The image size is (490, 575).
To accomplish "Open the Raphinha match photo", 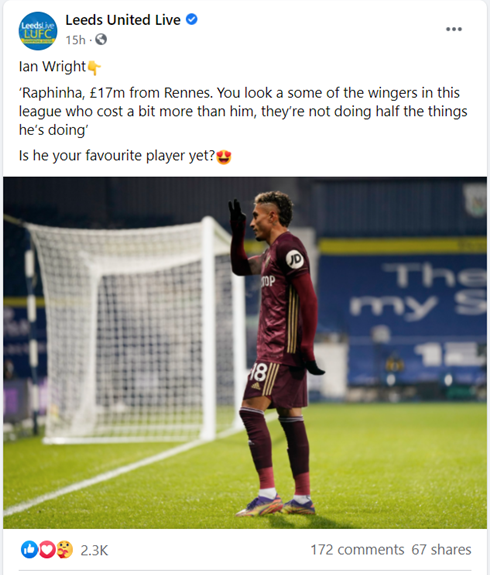I will tap(245, 353).
